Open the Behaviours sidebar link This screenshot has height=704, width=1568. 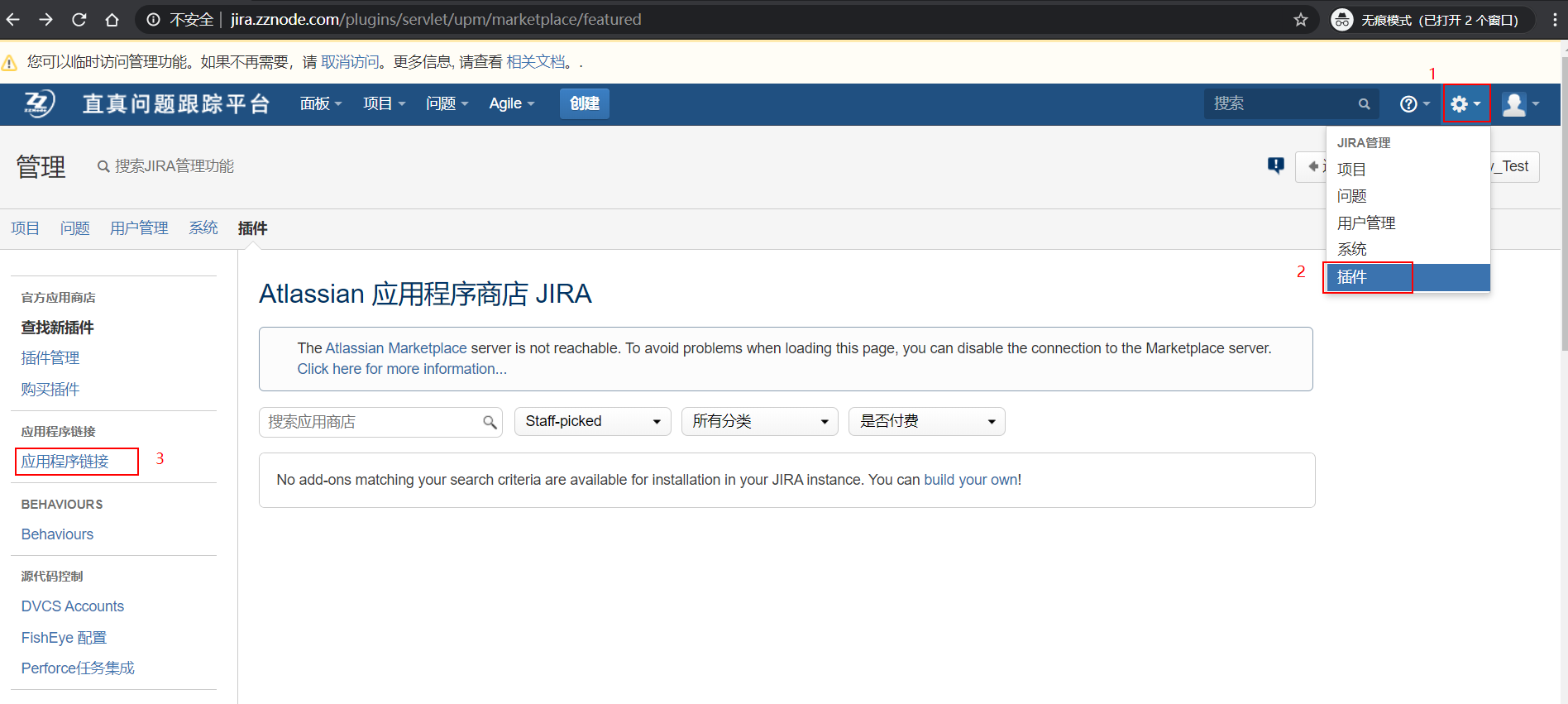[x=58, y=534]
